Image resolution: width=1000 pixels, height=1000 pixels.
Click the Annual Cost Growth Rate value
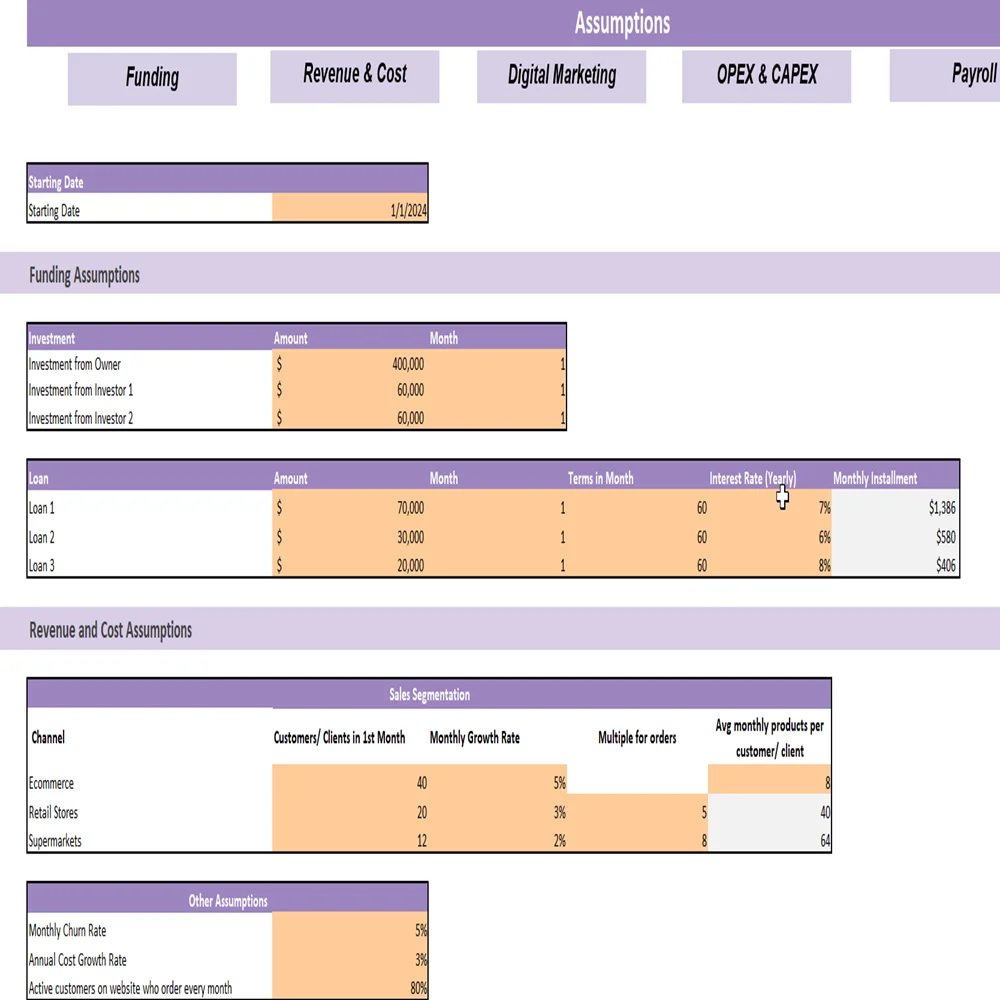click(349, 960)
